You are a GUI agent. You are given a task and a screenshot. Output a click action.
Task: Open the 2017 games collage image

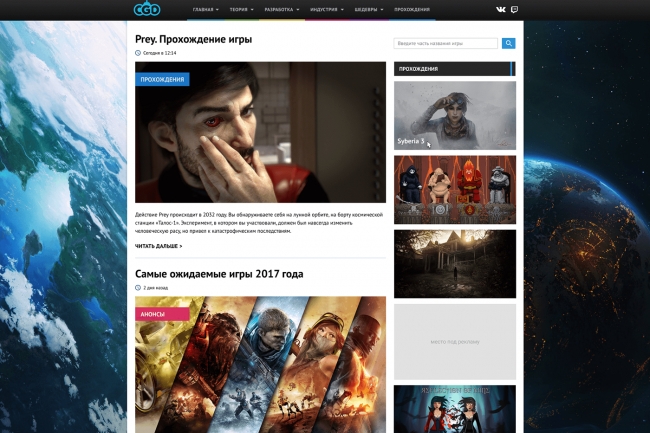point(260,365)
